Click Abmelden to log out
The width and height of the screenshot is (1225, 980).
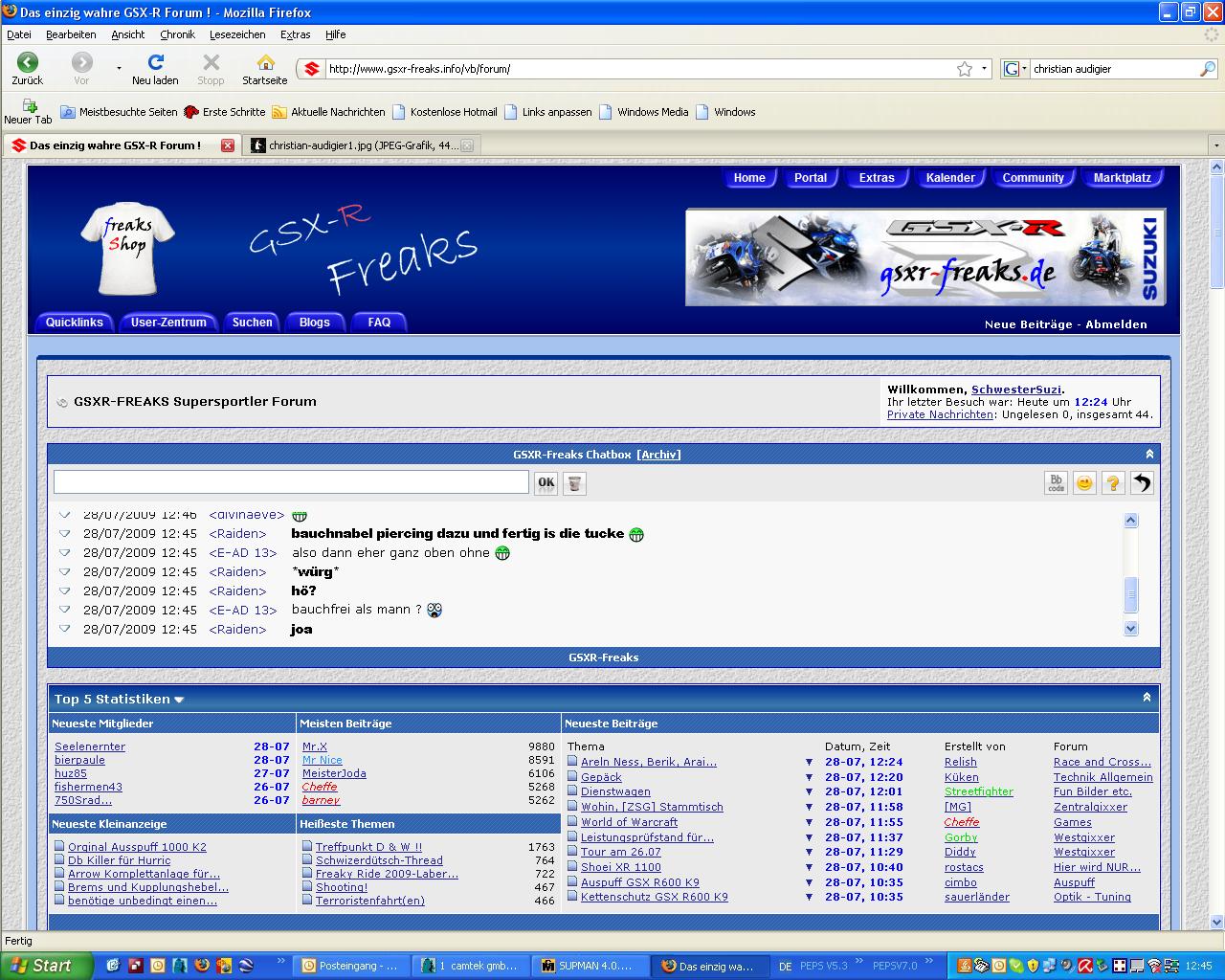(1116, 324)
